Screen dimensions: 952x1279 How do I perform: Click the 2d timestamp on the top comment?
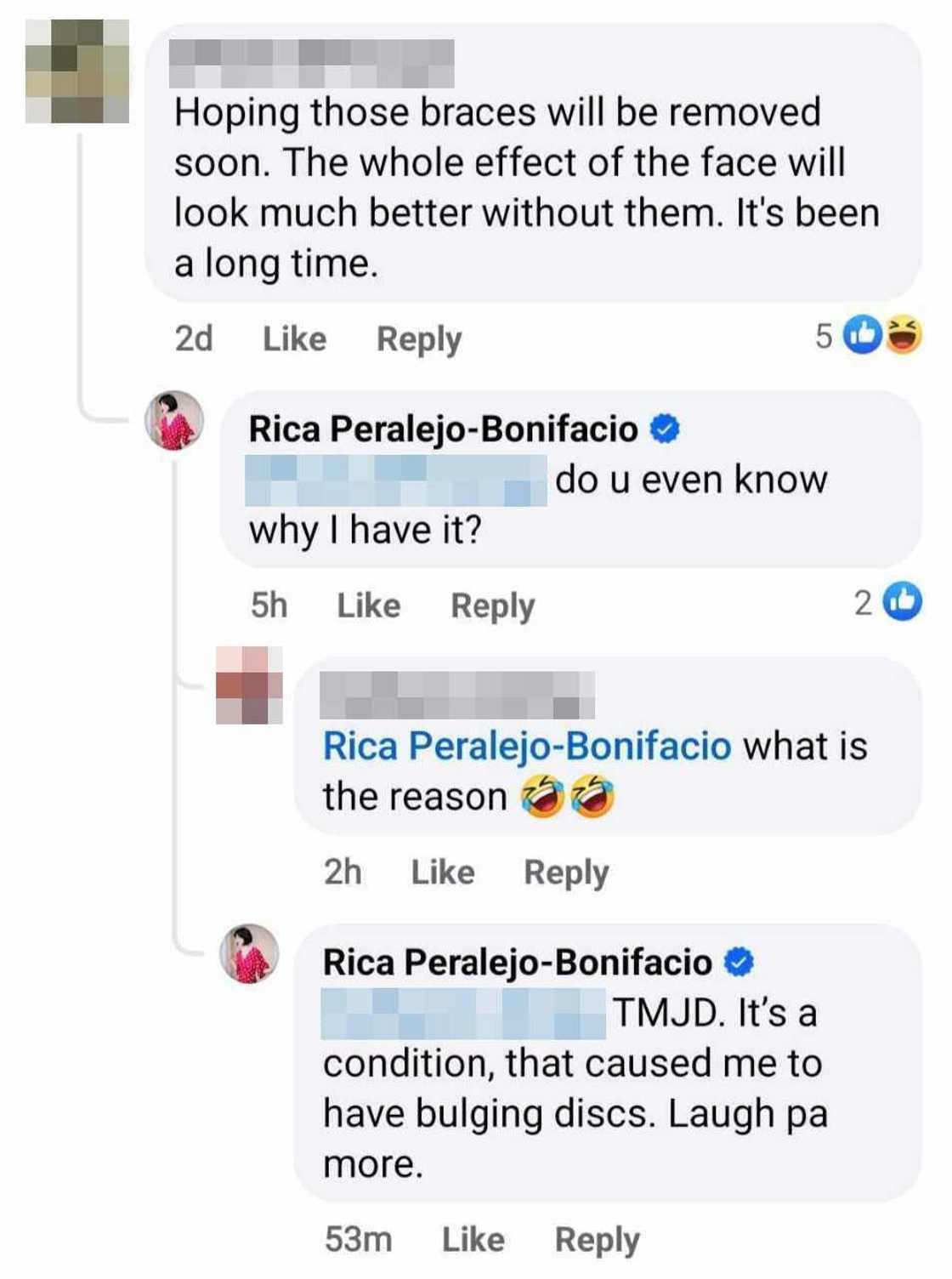pos(194,338)
